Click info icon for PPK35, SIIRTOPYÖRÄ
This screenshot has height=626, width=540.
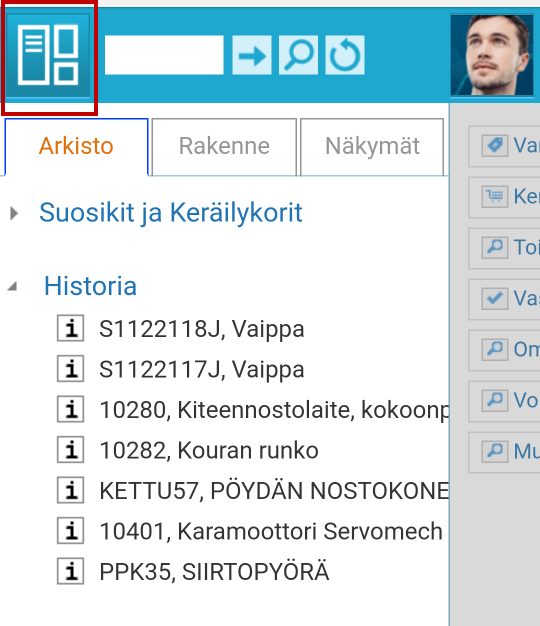click(71, 571)
